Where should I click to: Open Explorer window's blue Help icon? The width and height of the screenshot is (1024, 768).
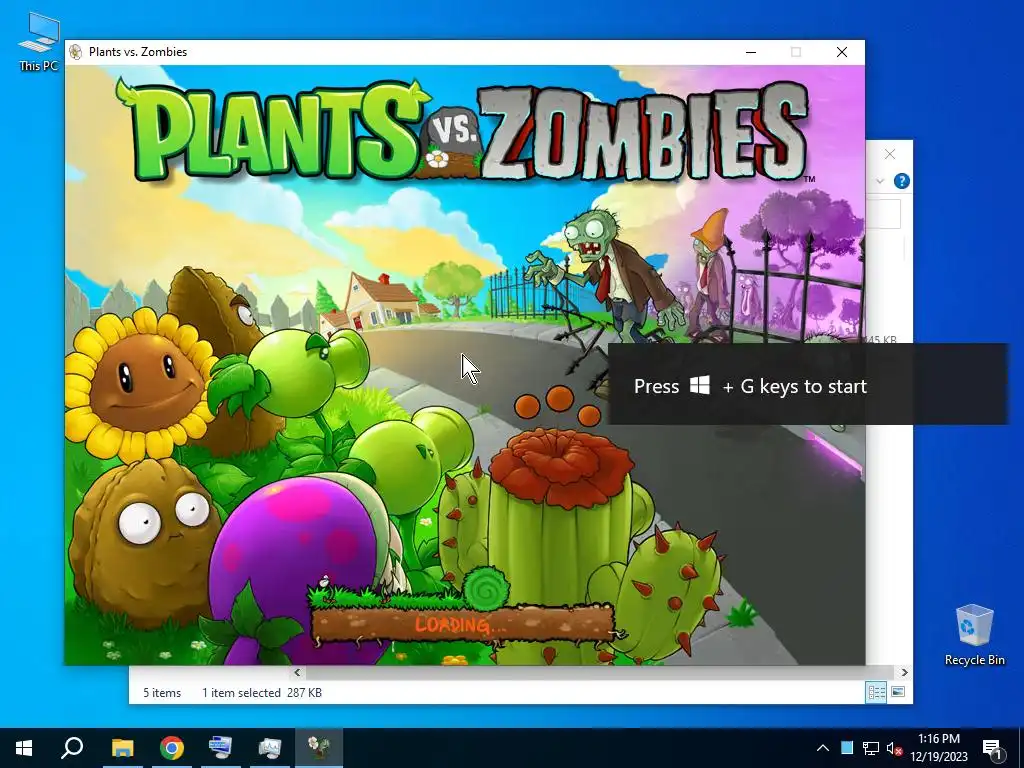901,181
